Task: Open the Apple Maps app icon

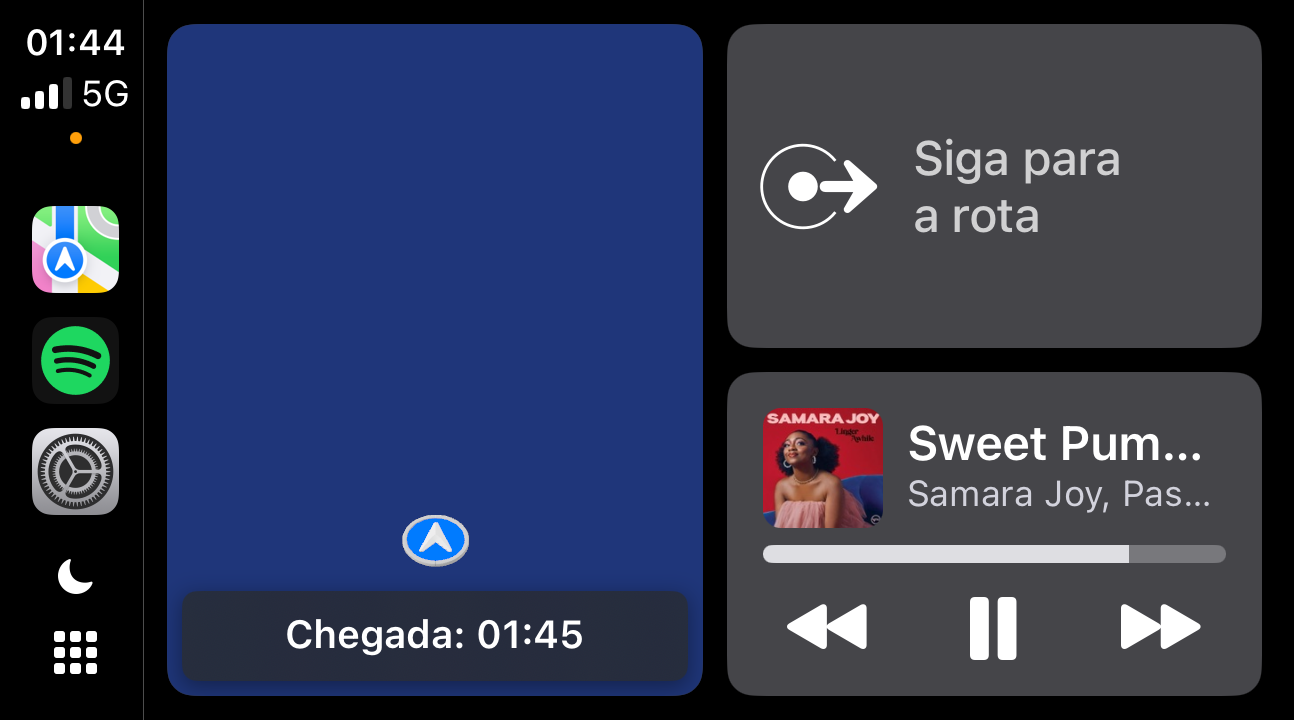Action: coord(75,250)
